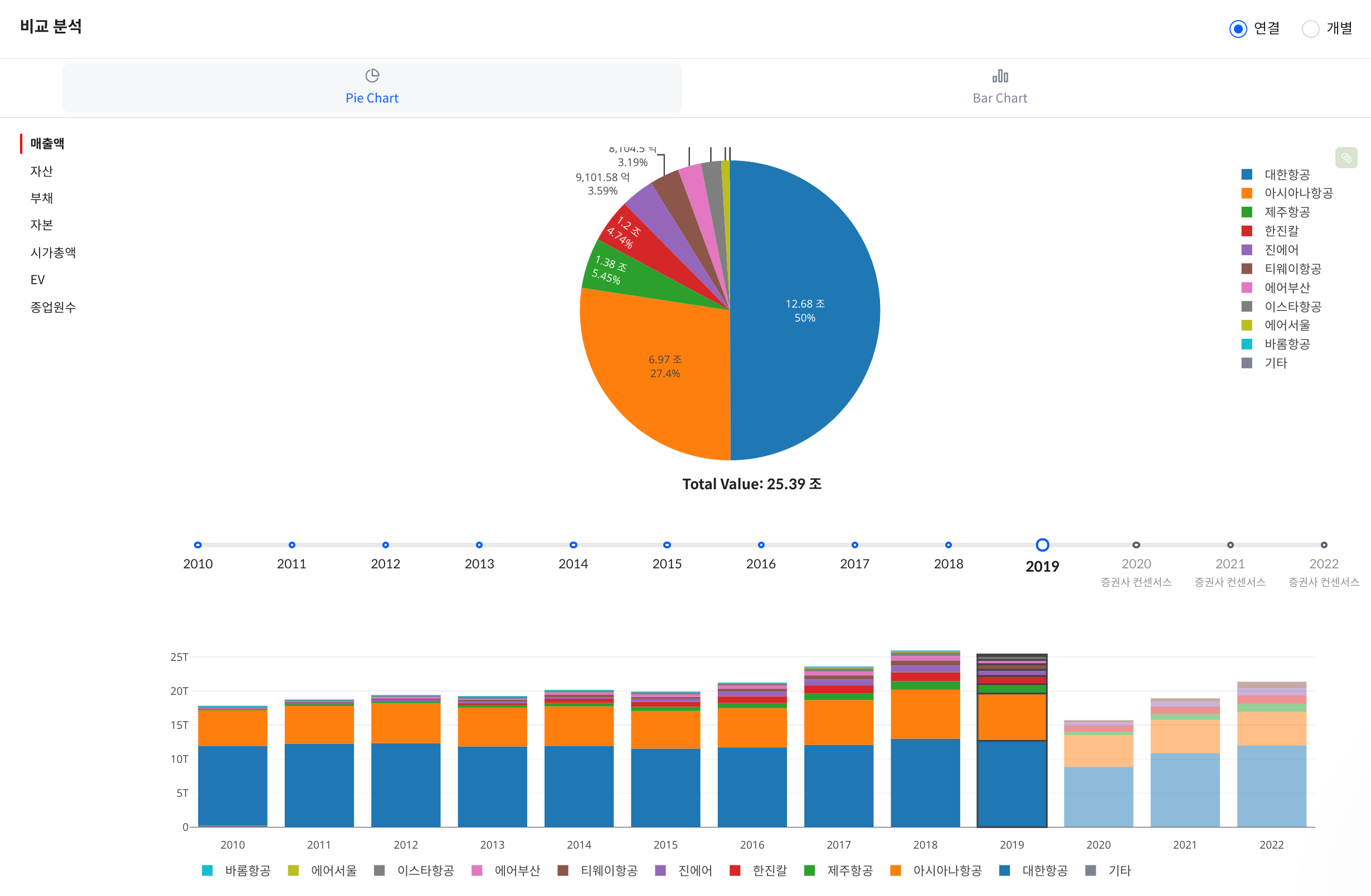This screenshot has height=896, width=1371.
Task: Click the highlighted 2019 stacked bar
Action: coord(1012,741)
